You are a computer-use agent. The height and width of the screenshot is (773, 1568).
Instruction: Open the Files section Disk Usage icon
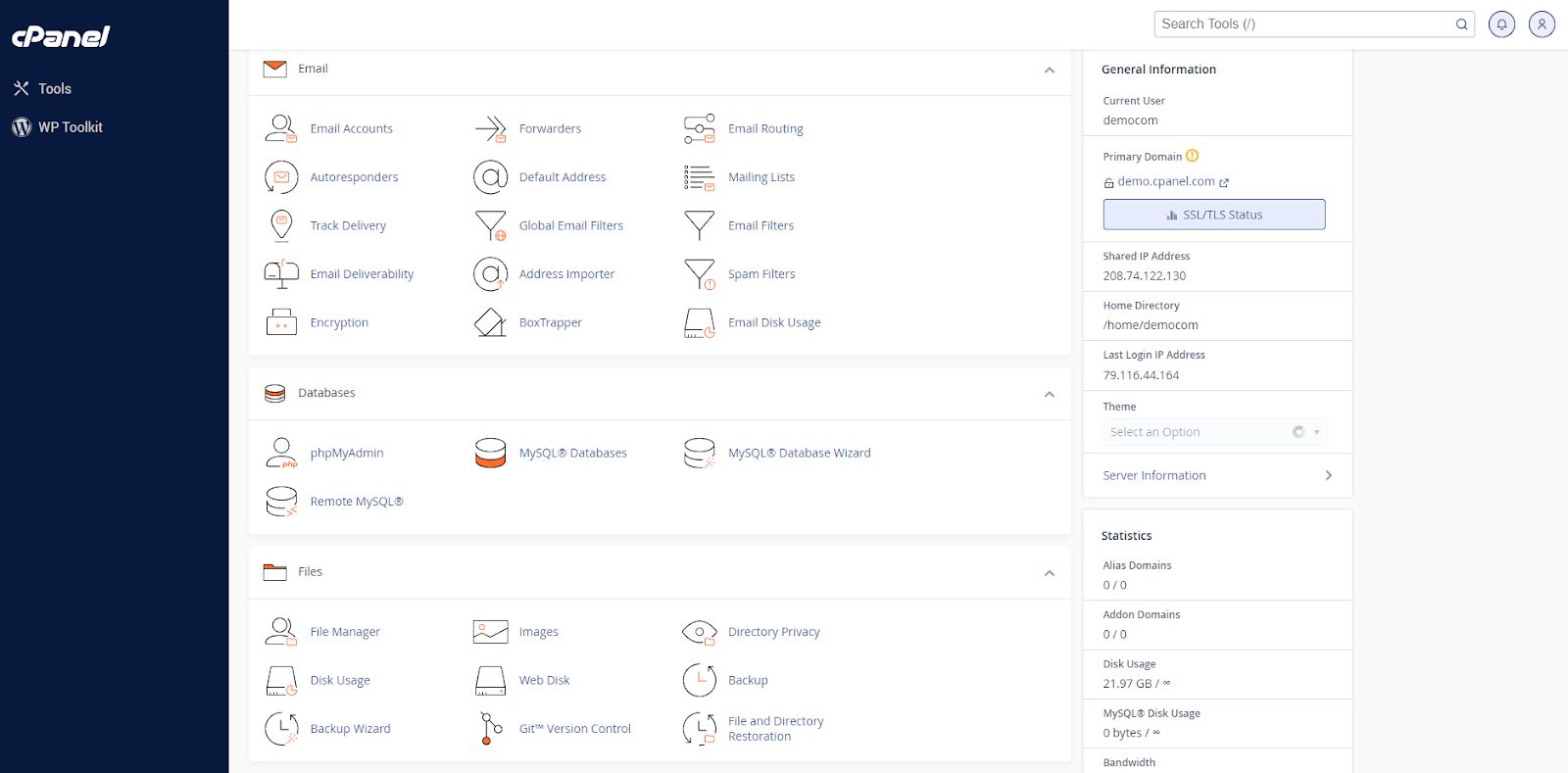point(281,680)
